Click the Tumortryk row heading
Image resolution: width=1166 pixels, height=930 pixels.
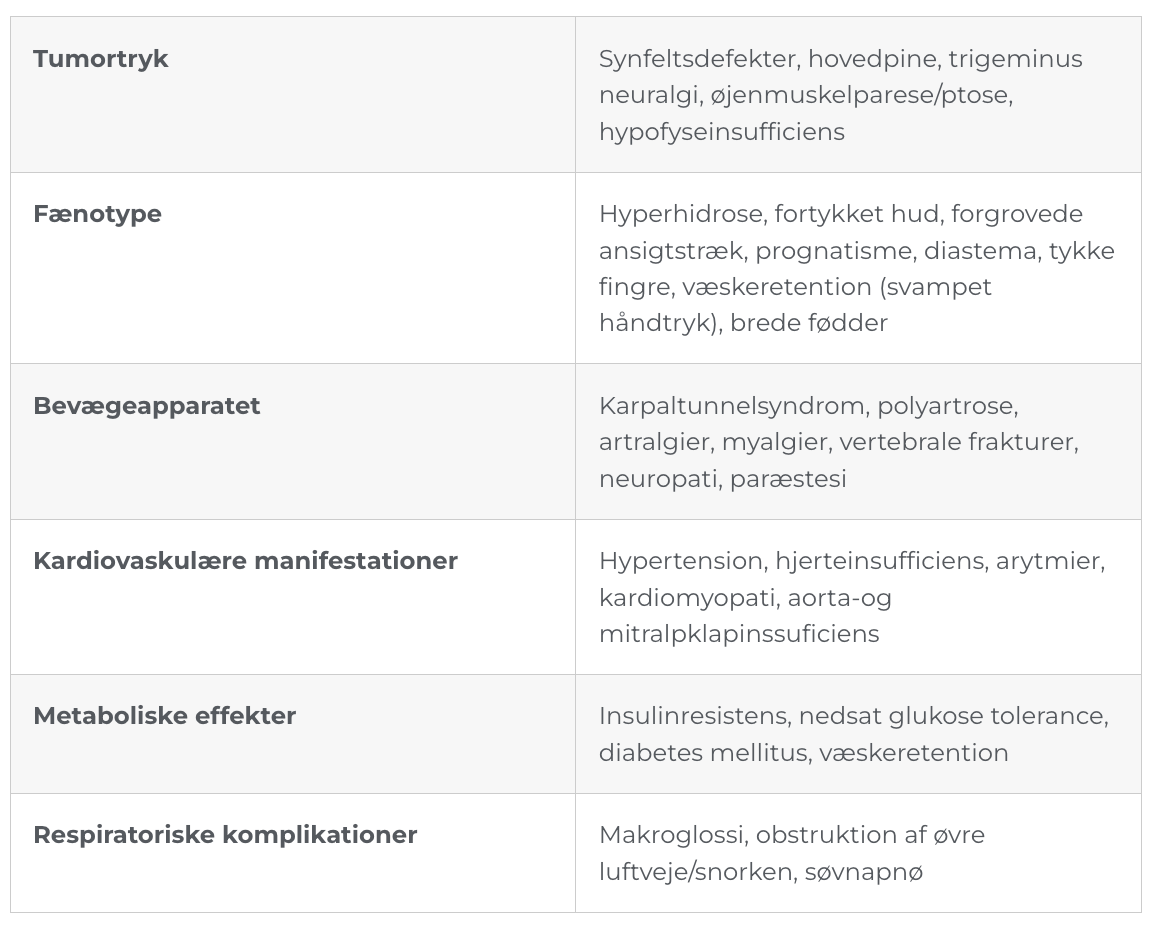pyautogui.click(x=100, y=59)
